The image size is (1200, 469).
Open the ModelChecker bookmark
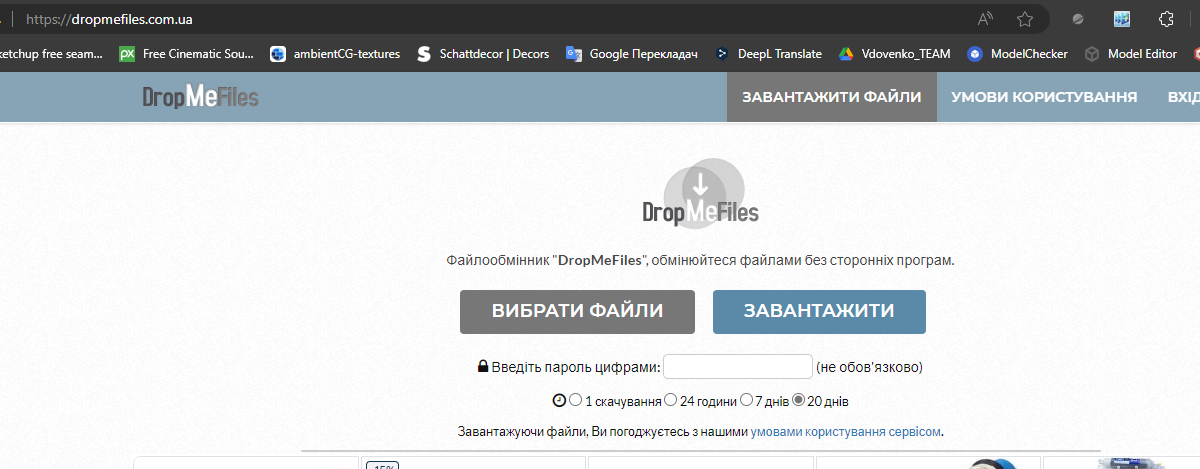(x=1017, y=54)
